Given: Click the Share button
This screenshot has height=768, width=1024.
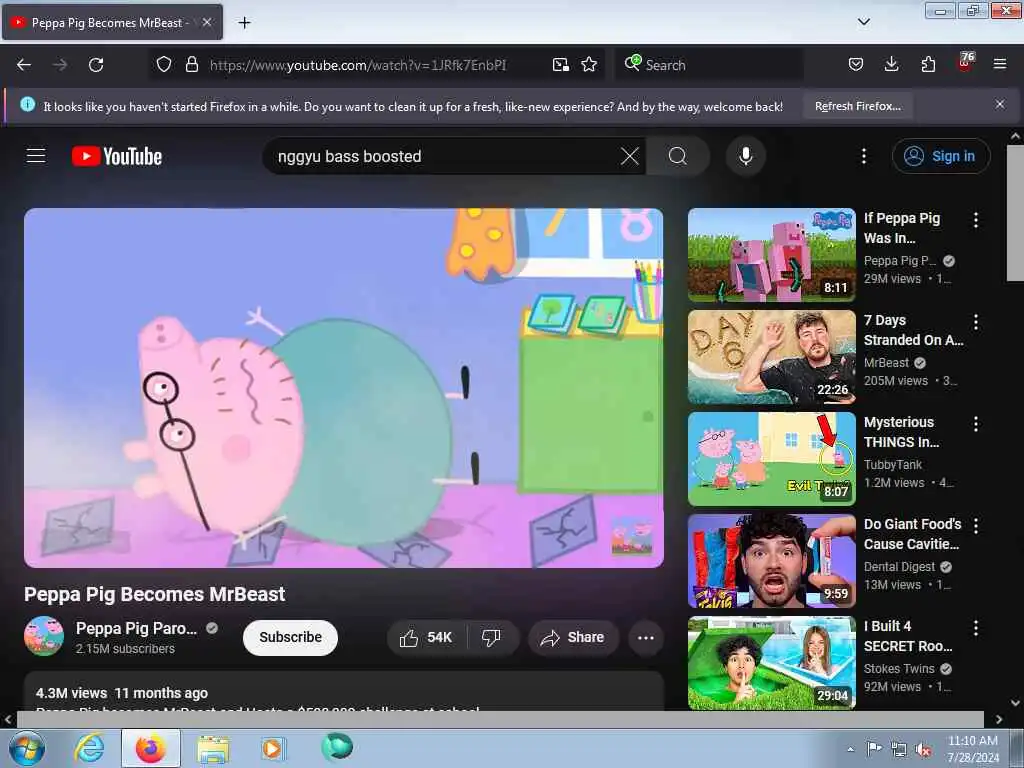Looking at the screenshot, I should (x=573, y=637).
